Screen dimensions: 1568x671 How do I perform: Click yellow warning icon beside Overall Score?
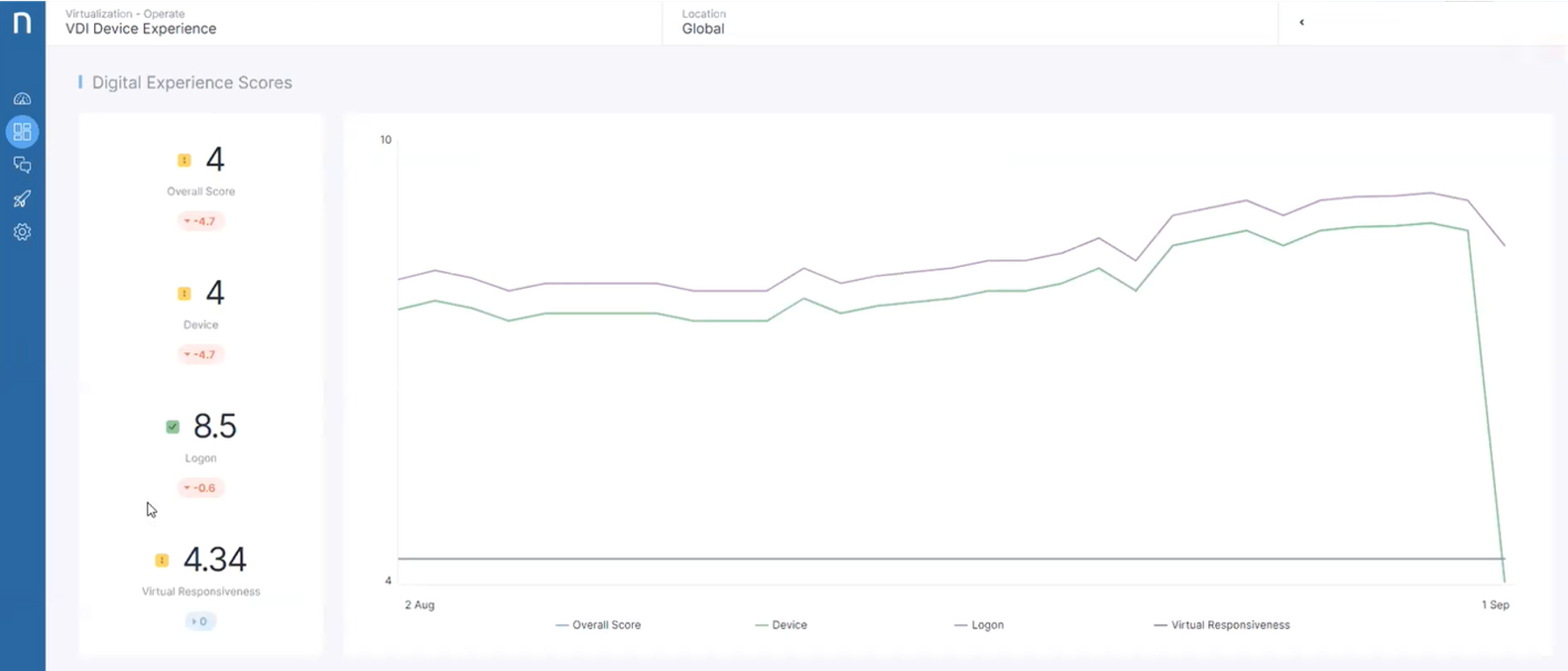click(x=184, y=160)
